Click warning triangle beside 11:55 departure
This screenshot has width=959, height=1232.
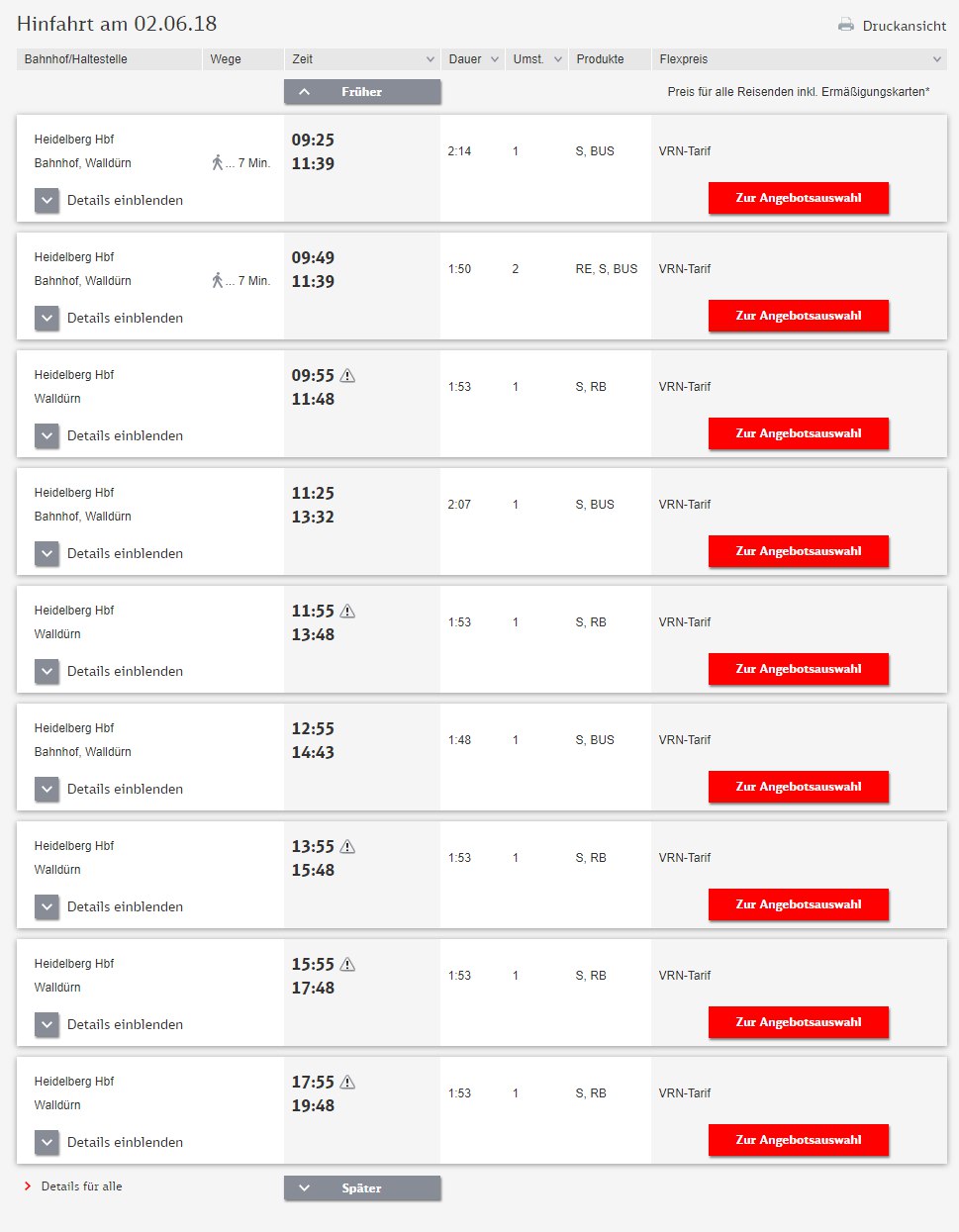(347, 612)
